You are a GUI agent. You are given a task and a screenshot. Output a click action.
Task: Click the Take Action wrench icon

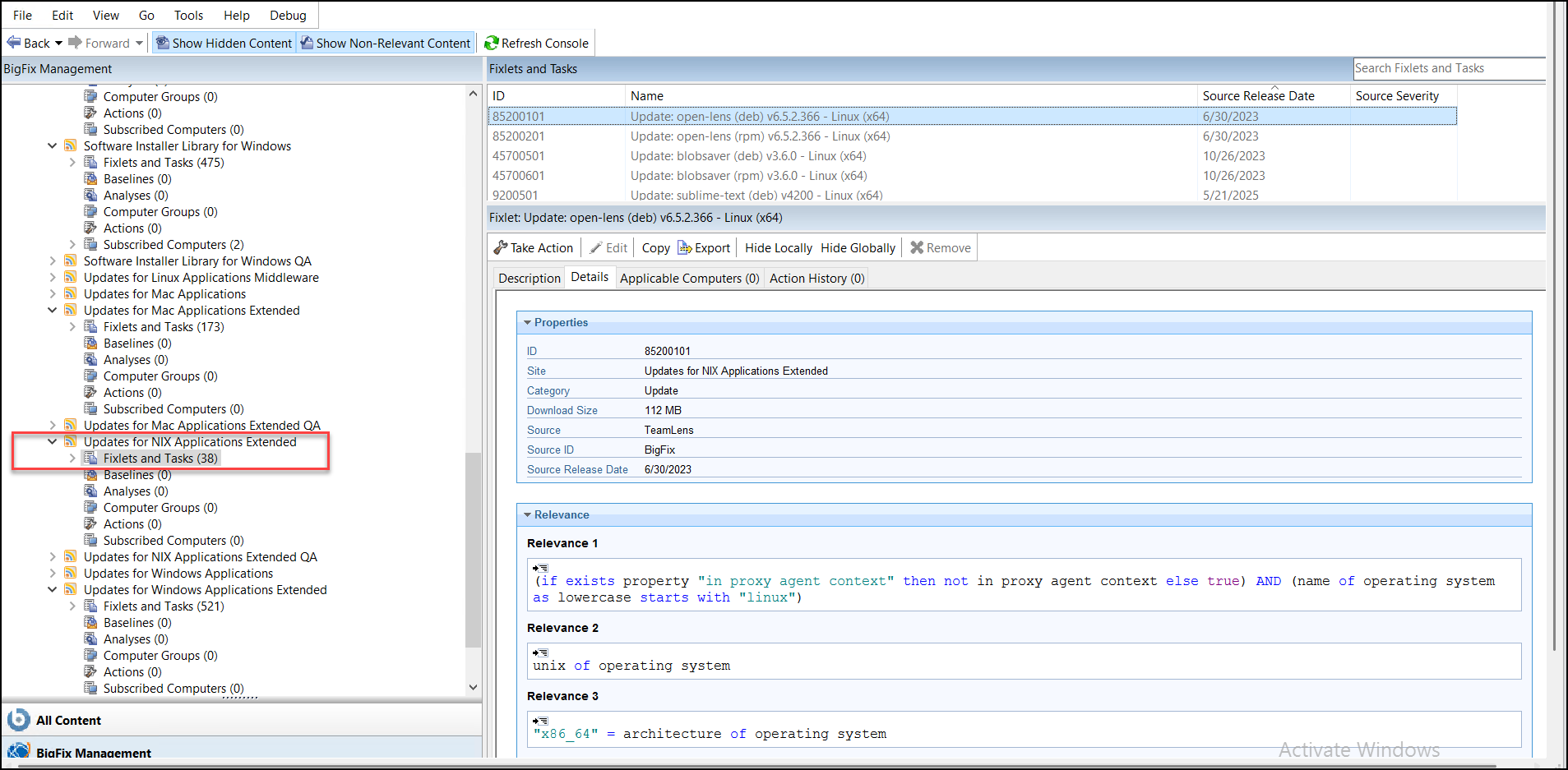coord(500,247)
